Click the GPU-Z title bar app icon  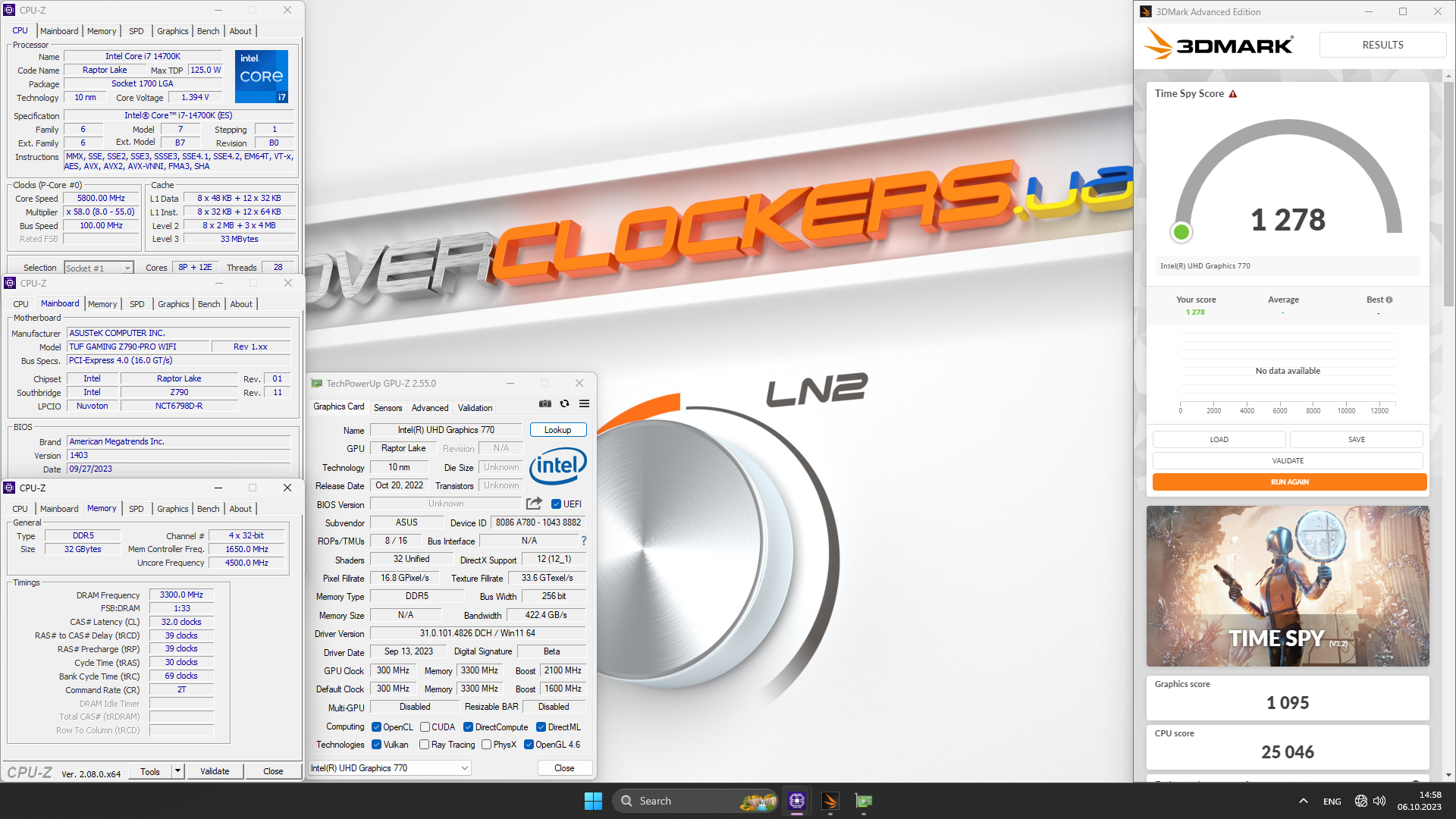[x=317, y=384]
